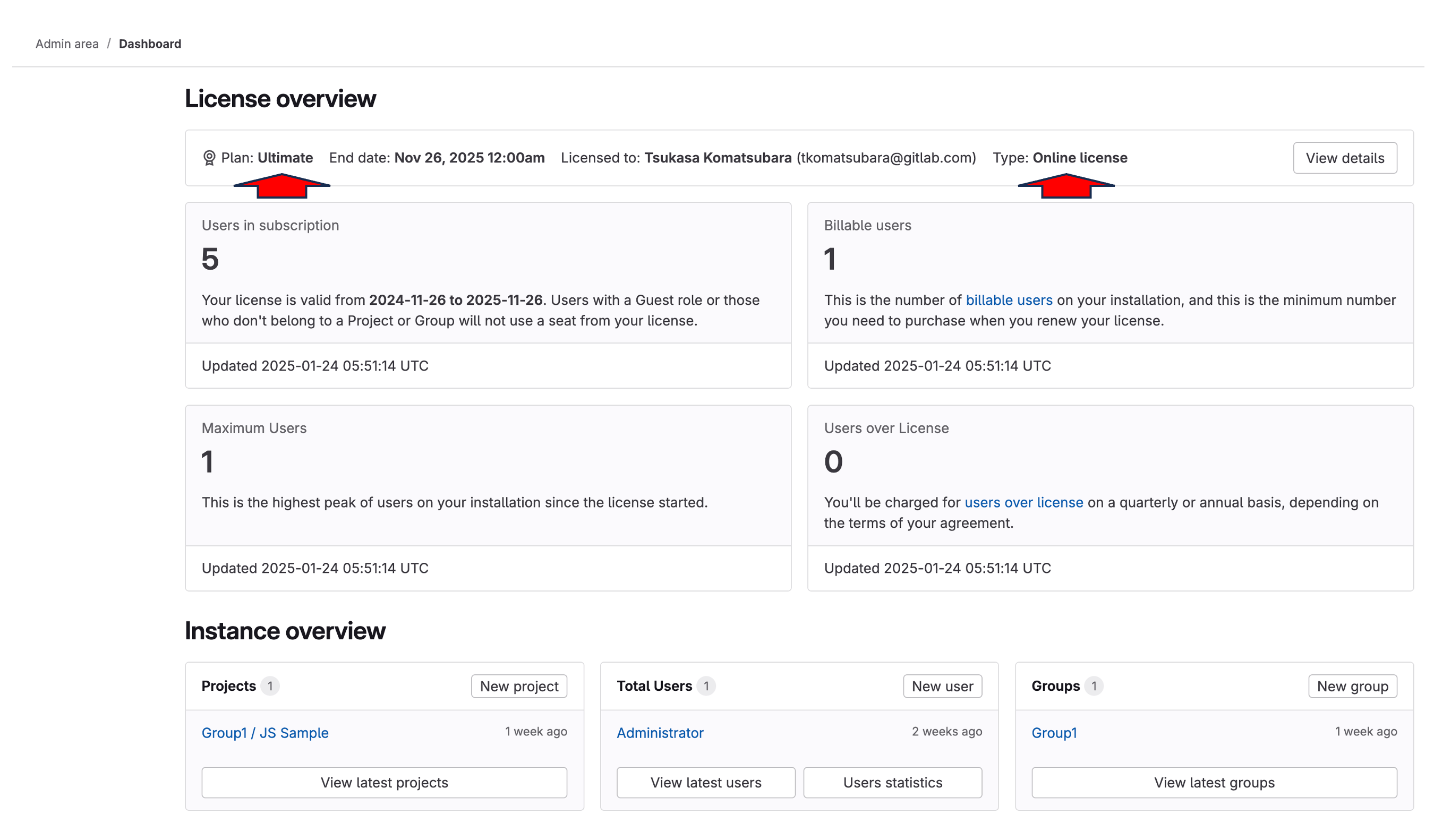Open the billable users link
Viewport: 1451px width, 840px height.
click(x=1009, y=300)
